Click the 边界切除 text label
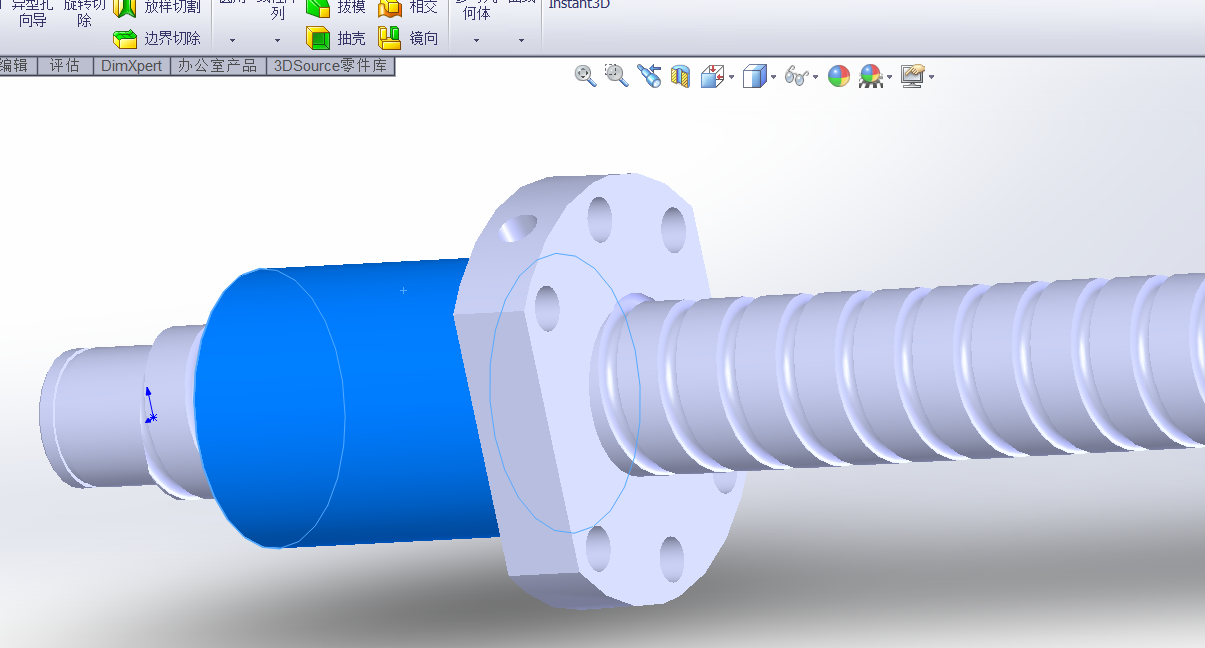The width and height of the screenshot is (1205, 648). pyautogui.click(x=172, y=39)
